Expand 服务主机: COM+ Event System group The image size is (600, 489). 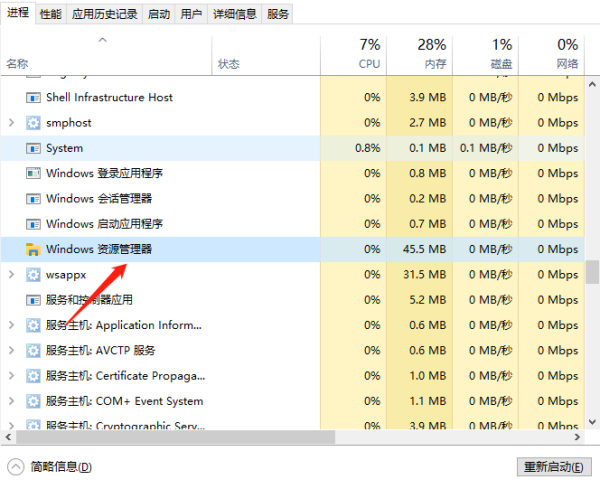coord(11,401)
